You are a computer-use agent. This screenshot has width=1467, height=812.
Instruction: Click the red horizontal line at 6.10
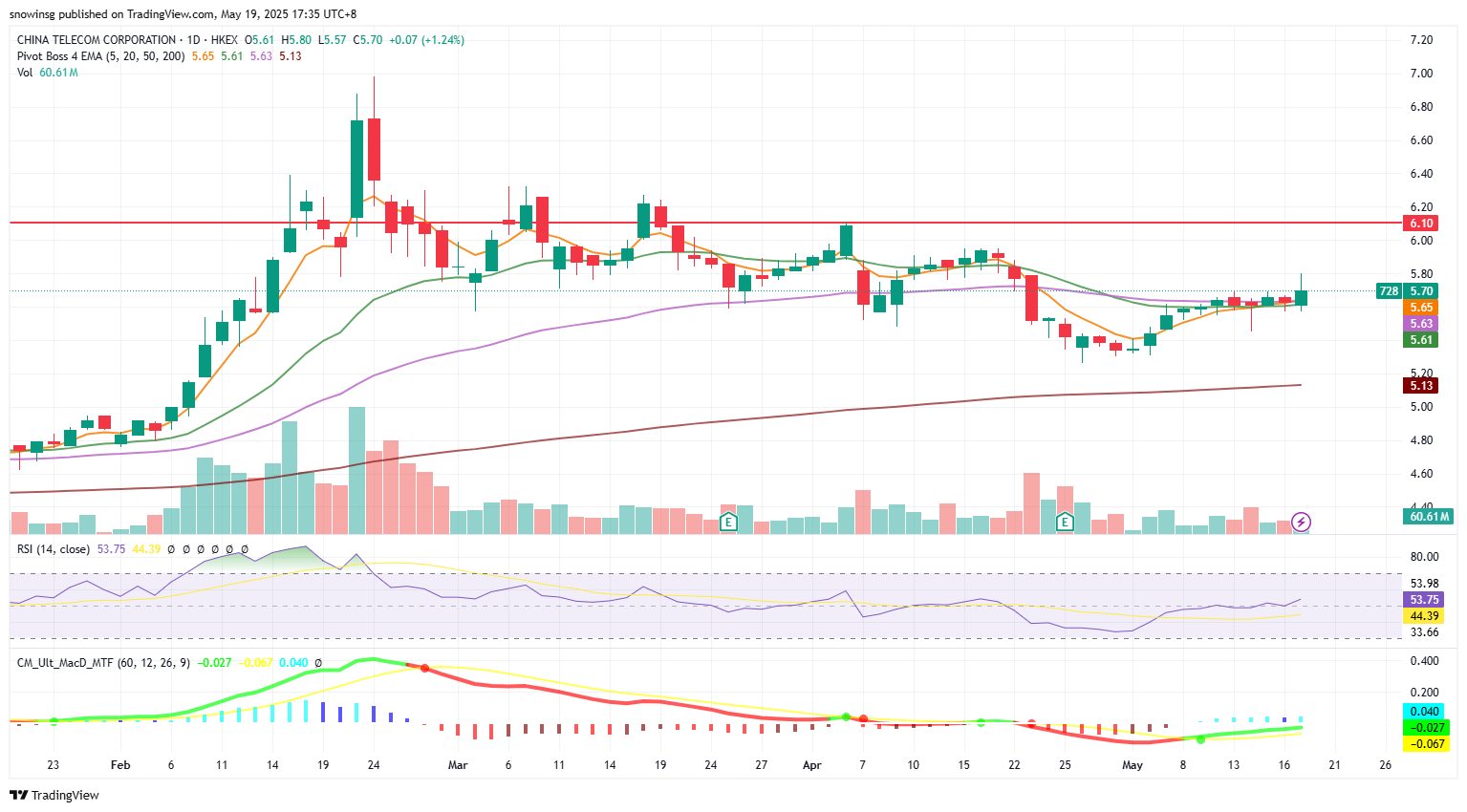(x=705, y=223)
